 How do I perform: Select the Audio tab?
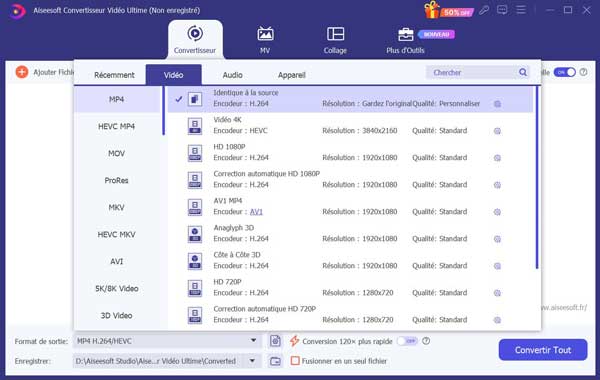pos(232,75)
